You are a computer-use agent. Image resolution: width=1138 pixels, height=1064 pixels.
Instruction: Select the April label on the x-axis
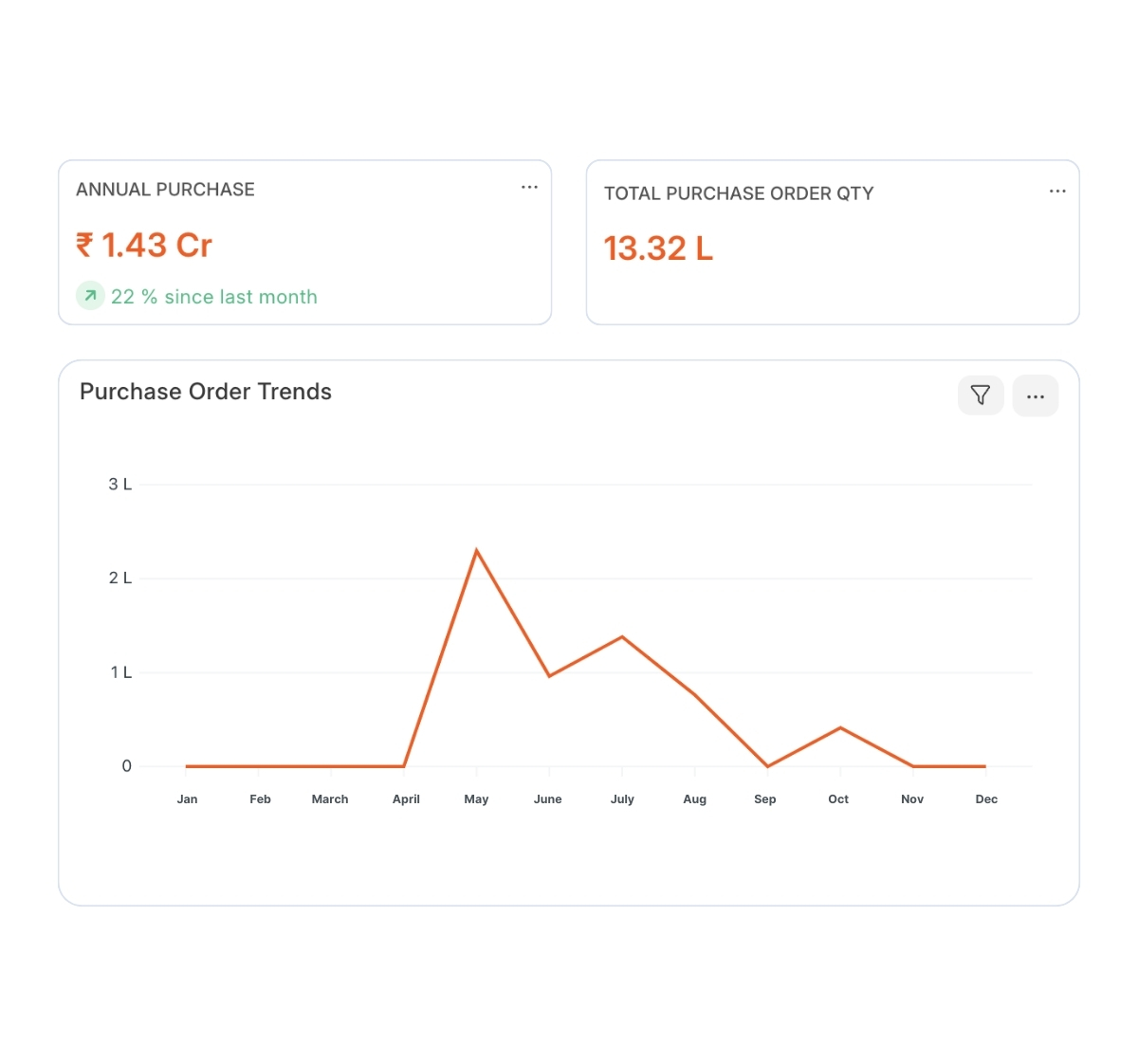click(406, 799)
